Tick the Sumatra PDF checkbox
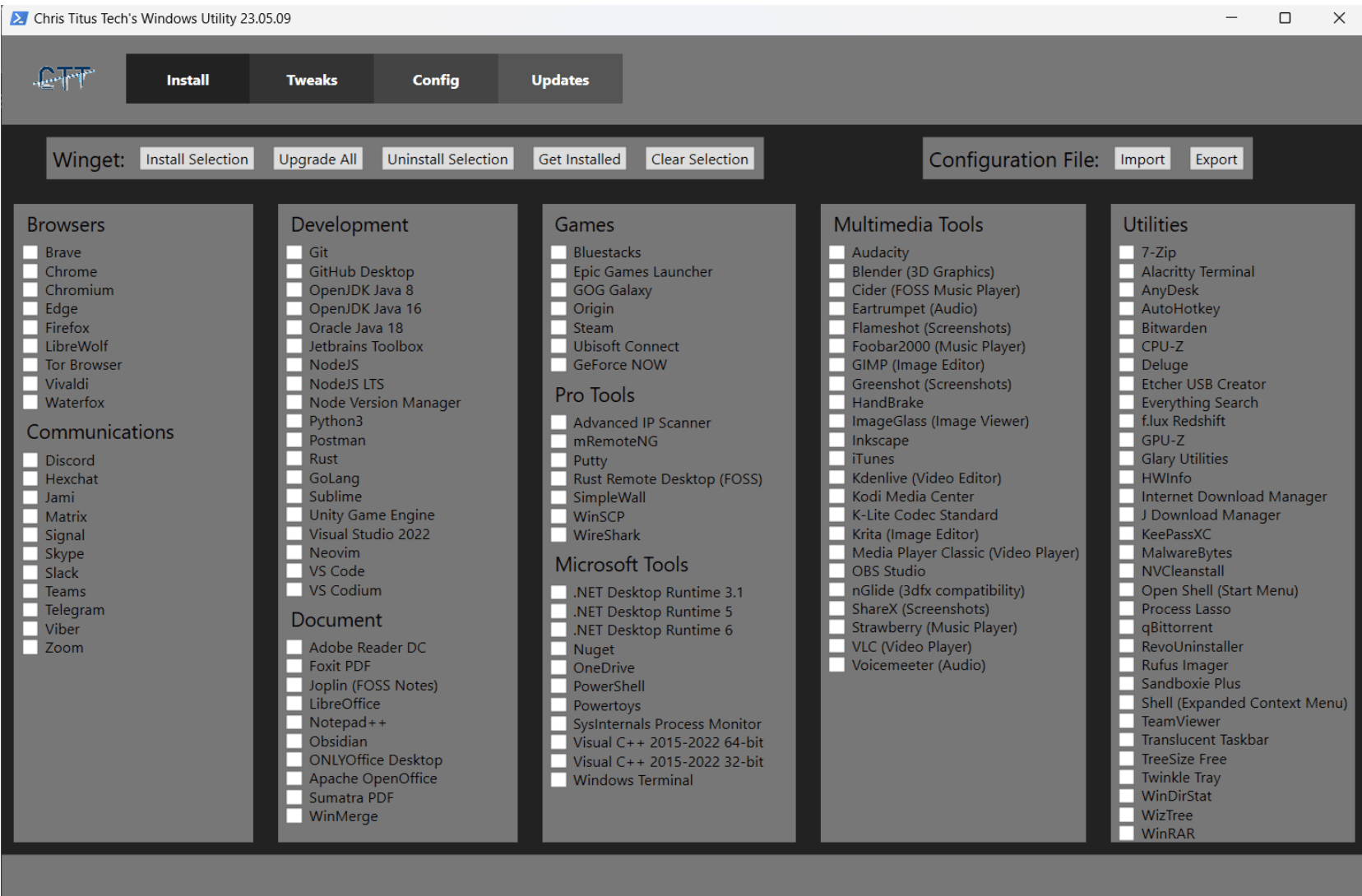Viewport: 1362px width, 896px height. [294, 797]
